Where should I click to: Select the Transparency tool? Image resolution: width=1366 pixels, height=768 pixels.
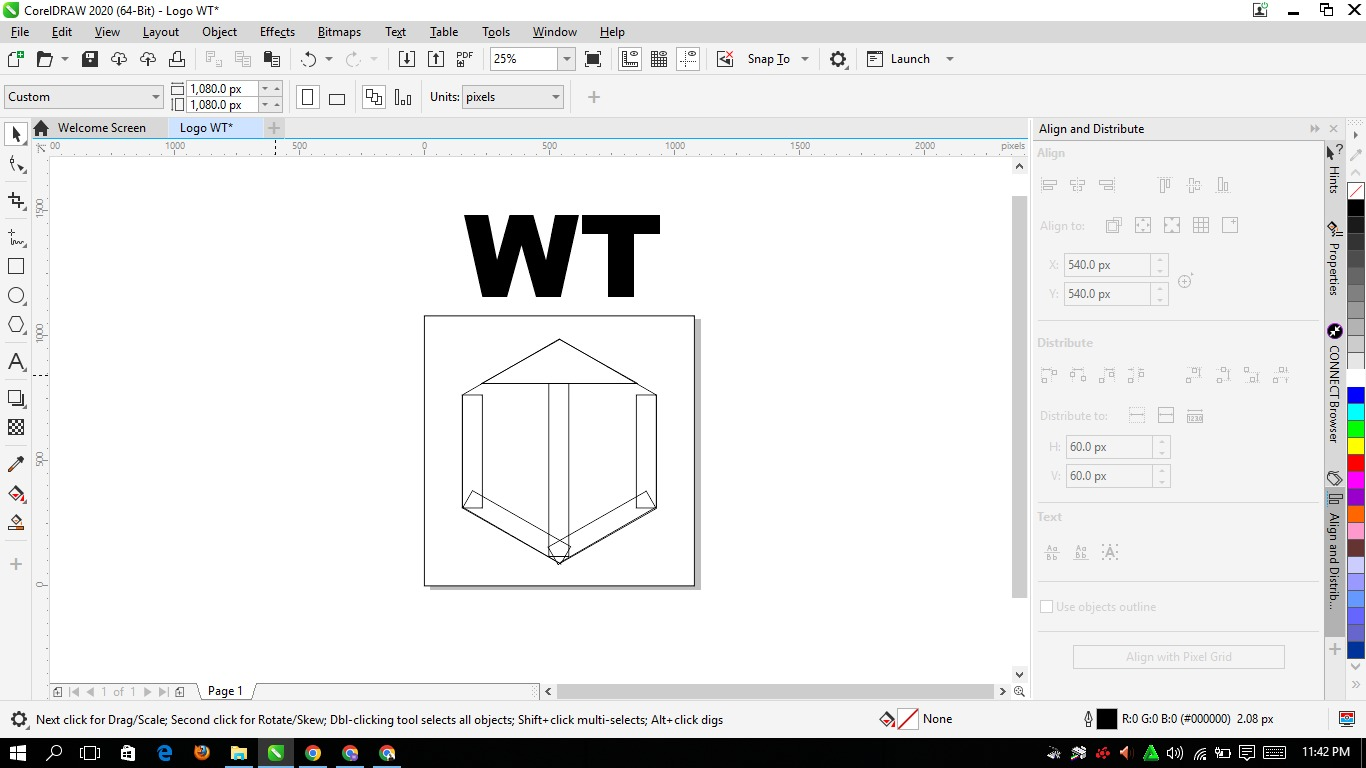[16, 427]
